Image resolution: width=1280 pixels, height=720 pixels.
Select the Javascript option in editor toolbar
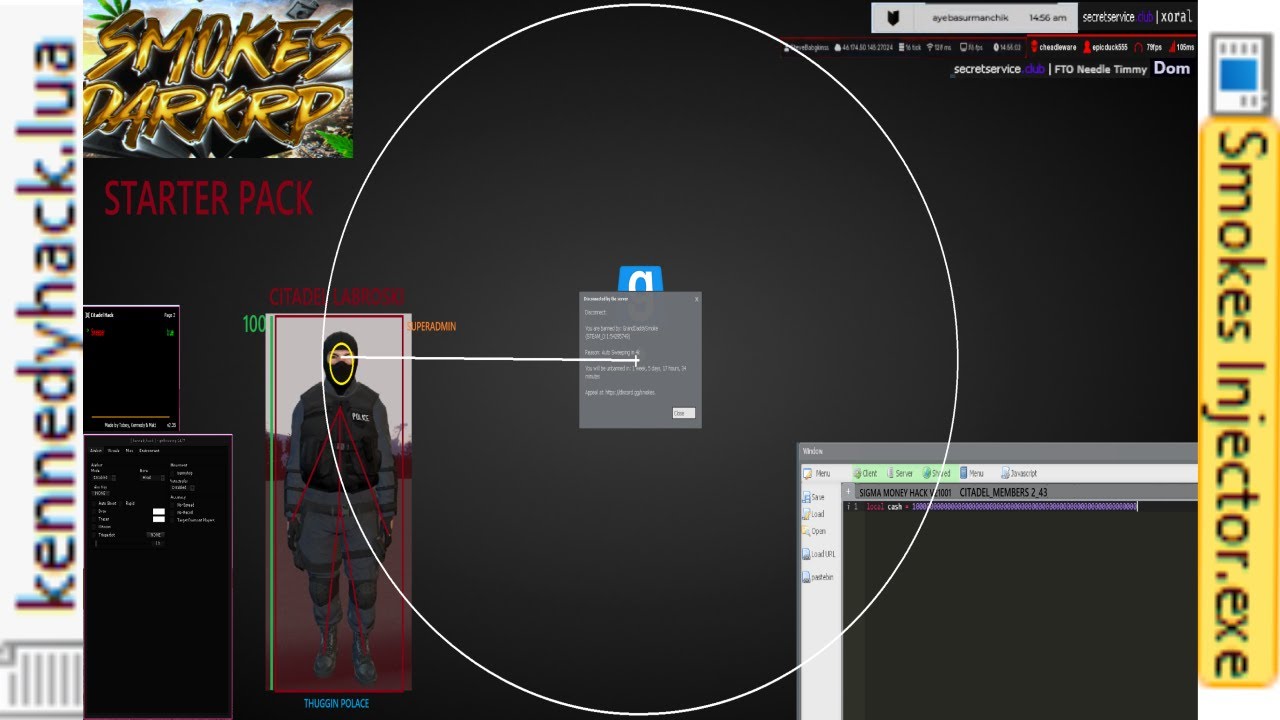[x=1018, y=473]
